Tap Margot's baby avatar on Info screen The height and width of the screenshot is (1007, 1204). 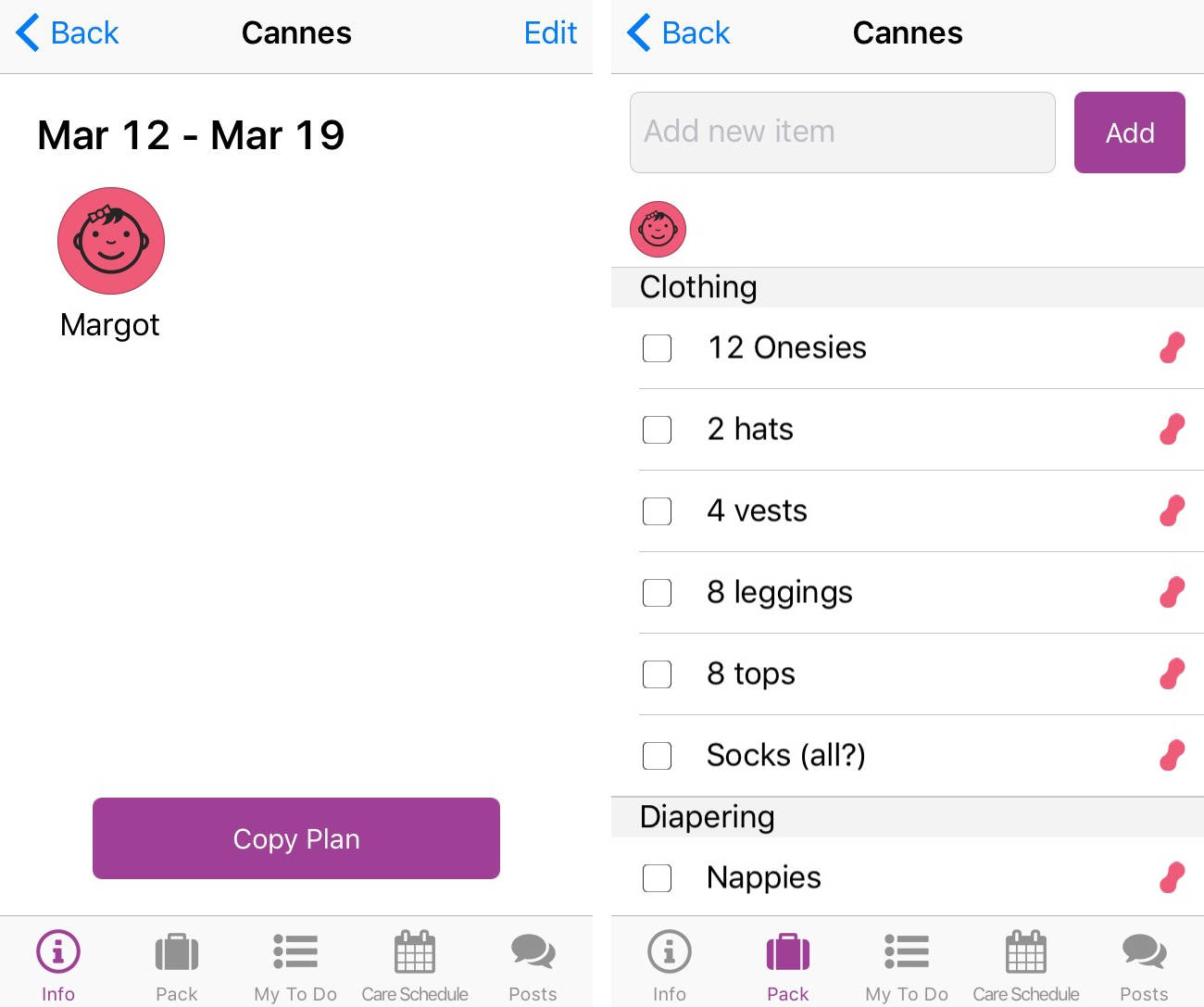(x=111, y=241)
